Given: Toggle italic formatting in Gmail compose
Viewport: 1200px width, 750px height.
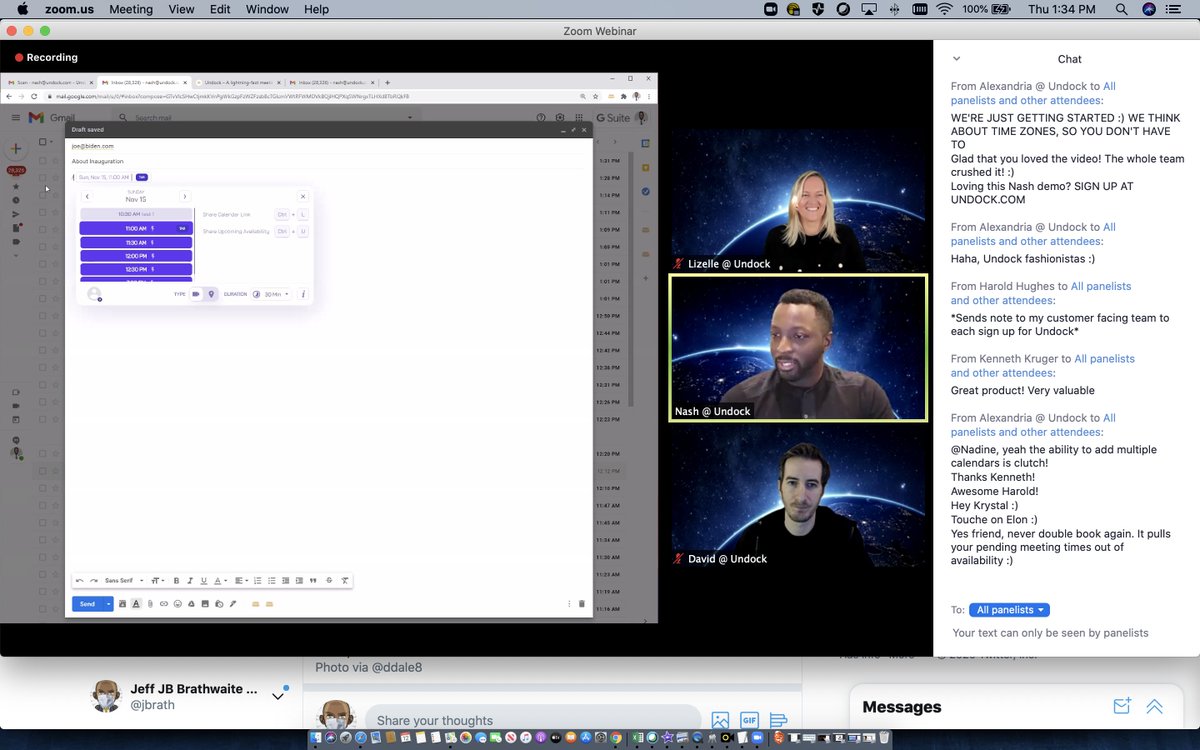Looking at the screenshot, I should click(x=190, y=581).
